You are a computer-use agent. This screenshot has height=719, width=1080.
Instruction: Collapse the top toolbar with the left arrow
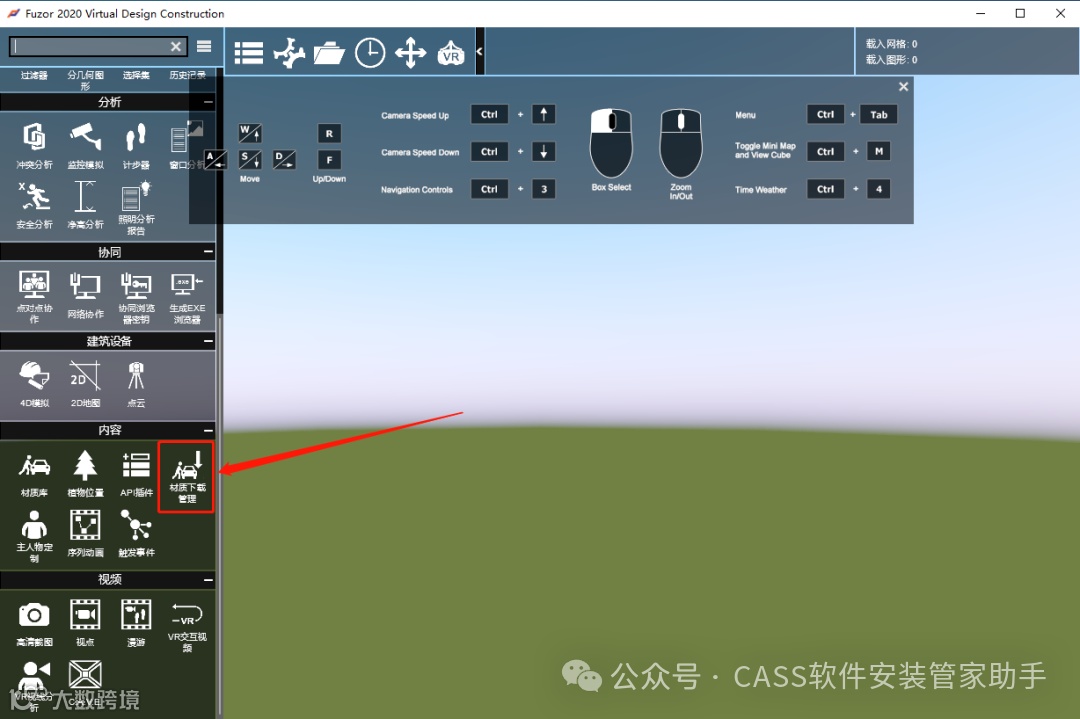[x=479, y=51]
